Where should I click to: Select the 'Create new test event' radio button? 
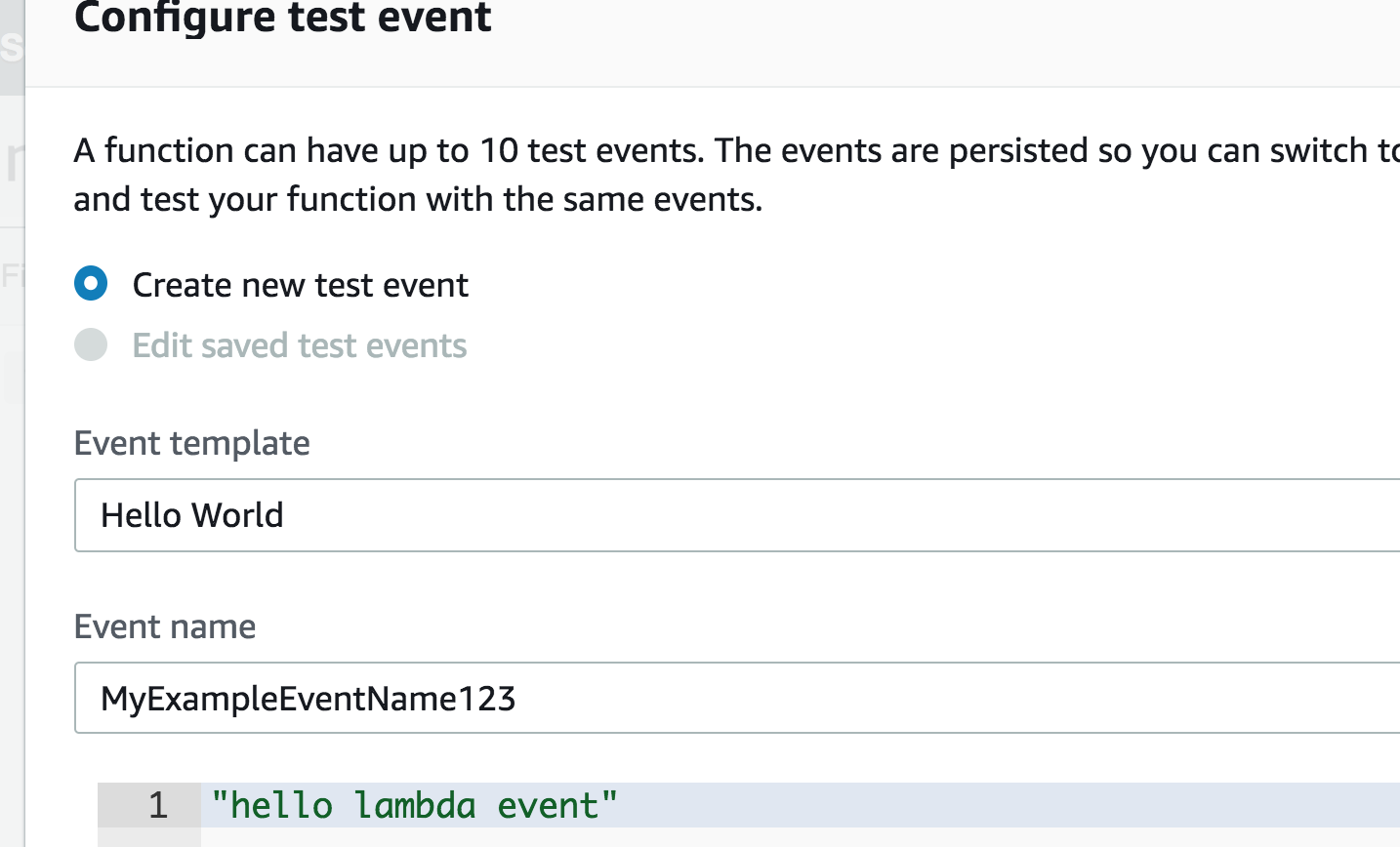point(90,284)
